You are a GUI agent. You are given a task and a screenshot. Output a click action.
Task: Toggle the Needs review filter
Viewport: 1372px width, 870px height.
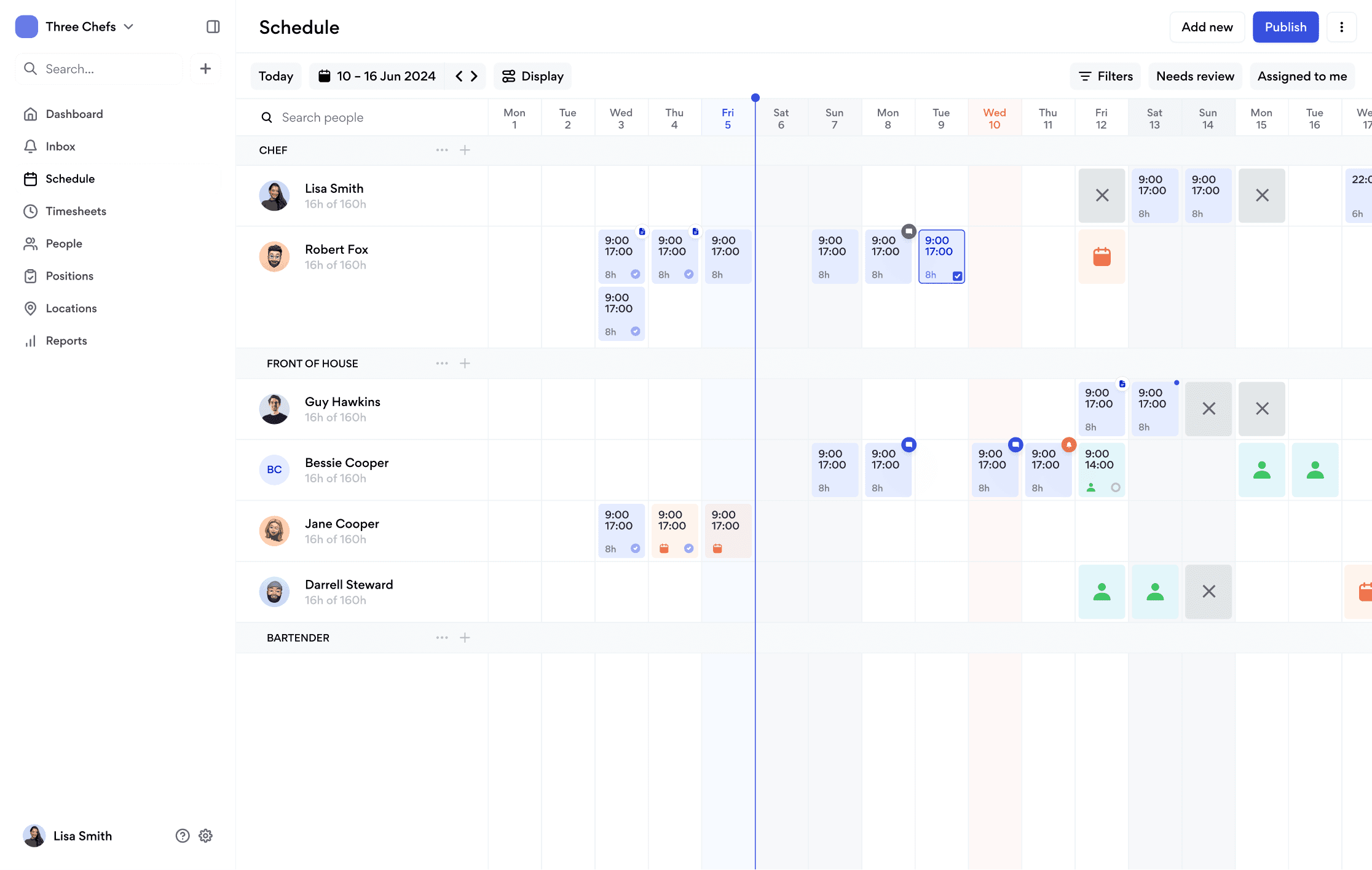tap(1195, 76)
